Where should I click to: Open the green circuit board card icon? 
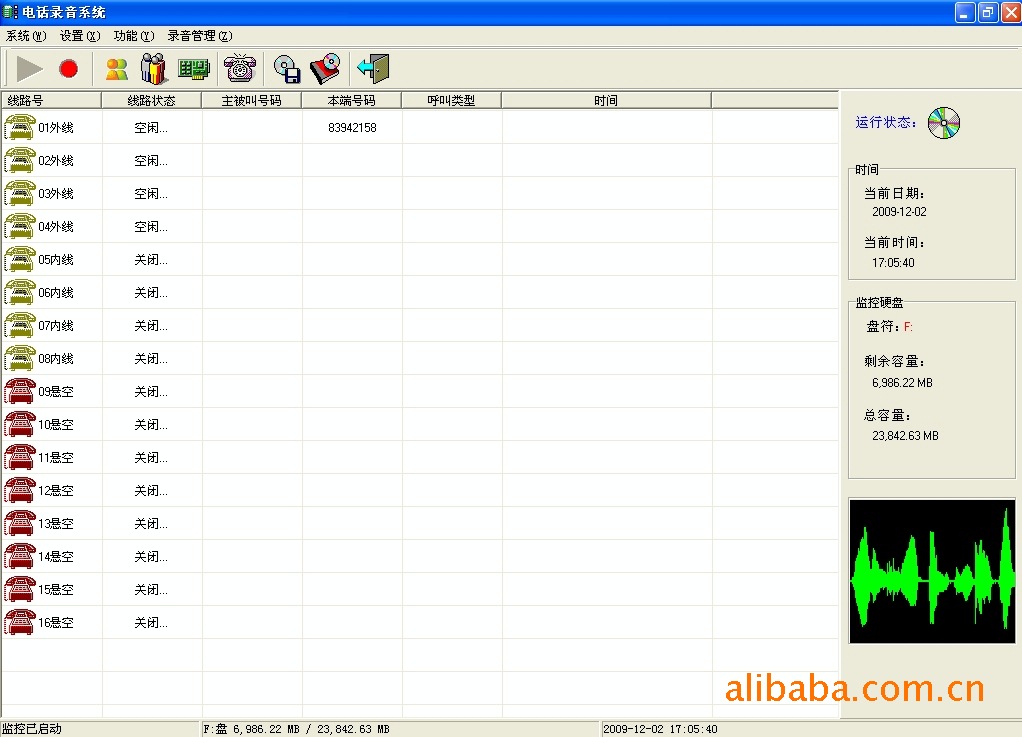click(193, 69)
